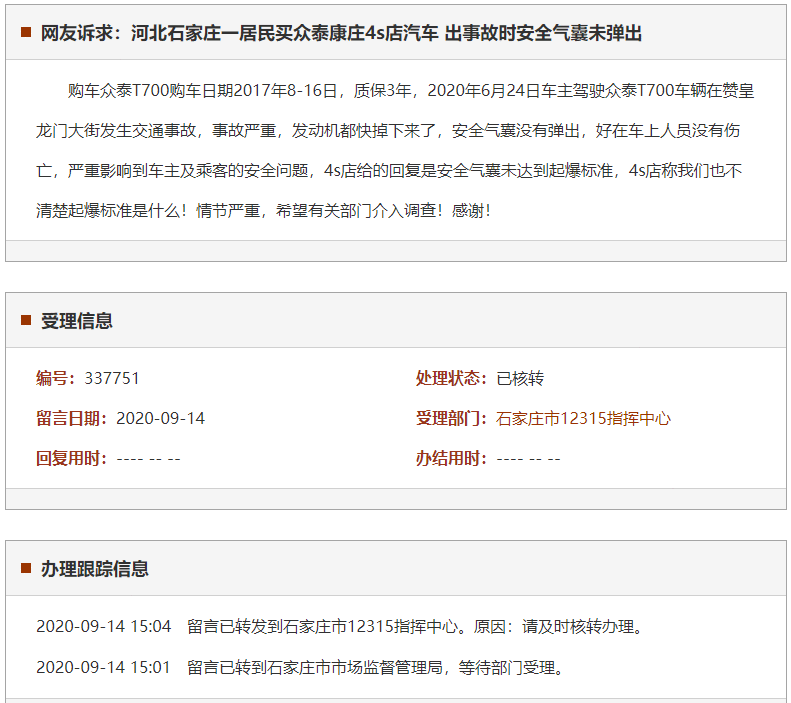Click the square bullet beside 网友诉求 title

click(x=26, y=33)
